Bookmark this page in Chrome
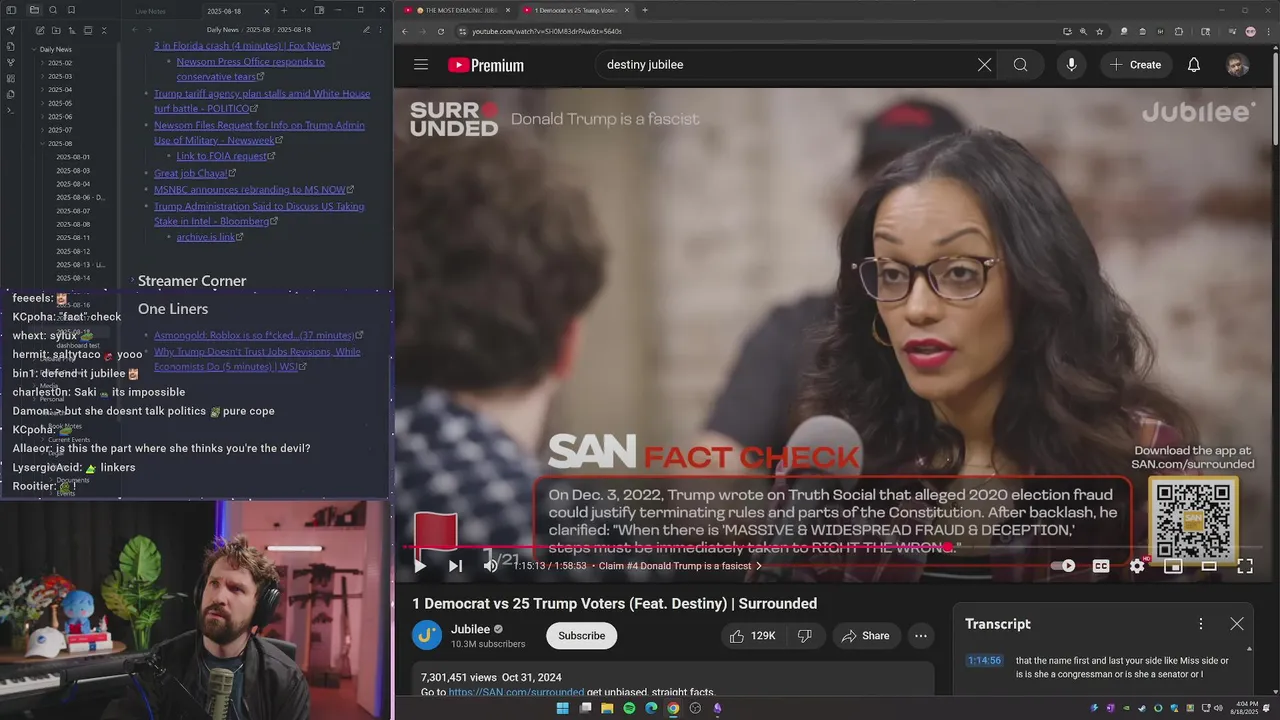 pos(1099,31)
